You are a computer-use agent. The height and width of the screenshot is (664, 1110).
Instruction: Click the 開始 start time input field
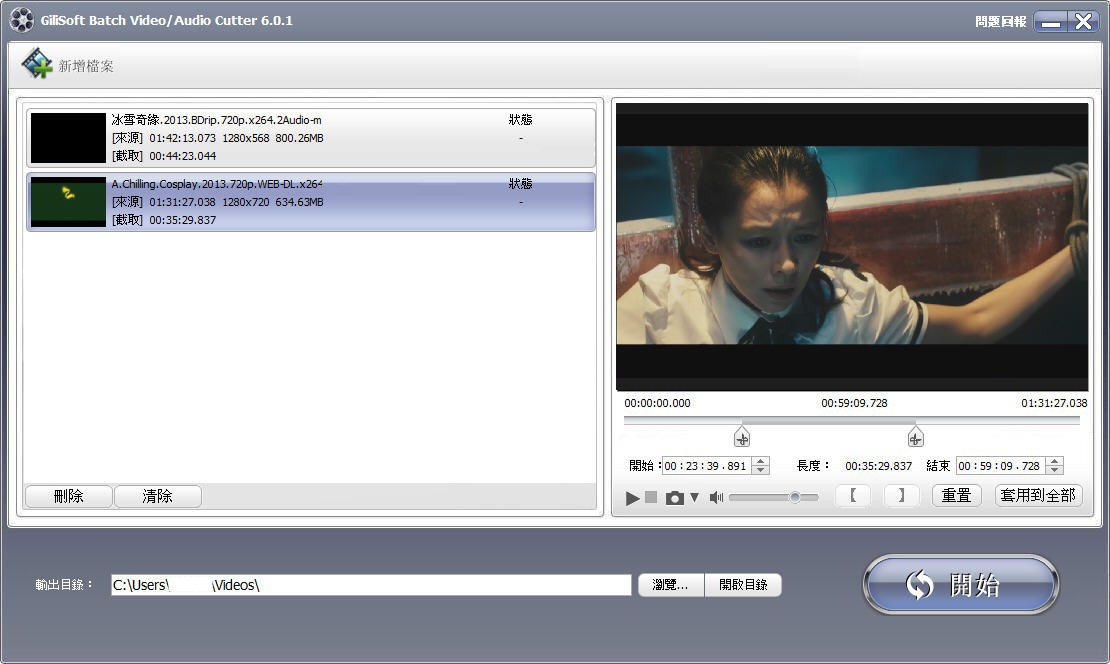click(706, 466)
